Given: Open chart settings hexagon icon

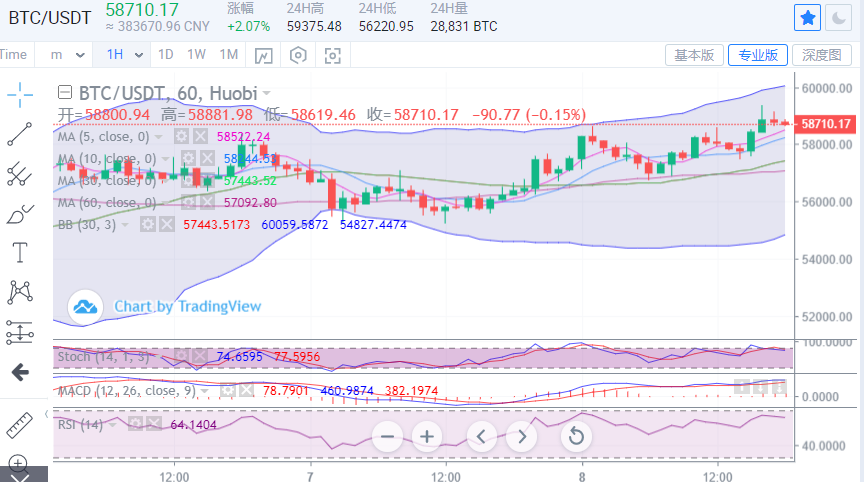Looking at the screenshot, I should pos(298,55).
